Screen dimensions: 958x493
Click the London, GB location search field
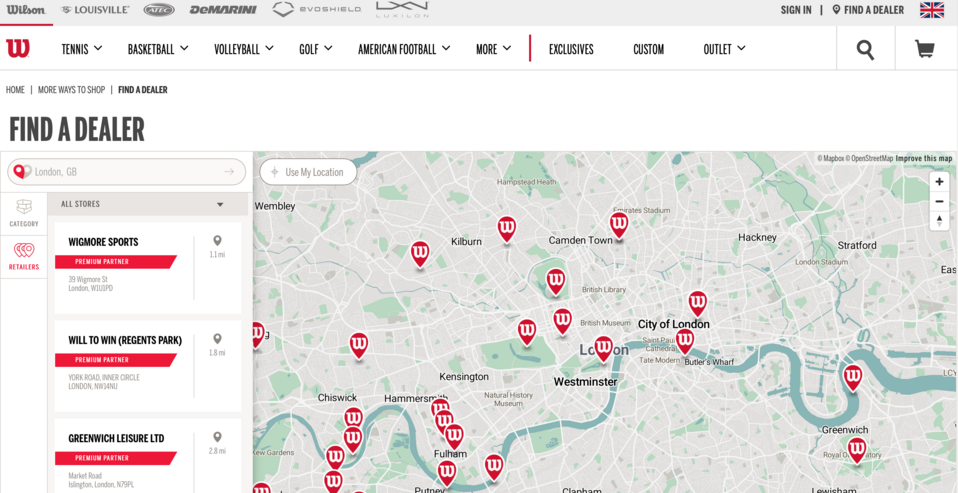(126, 172)
